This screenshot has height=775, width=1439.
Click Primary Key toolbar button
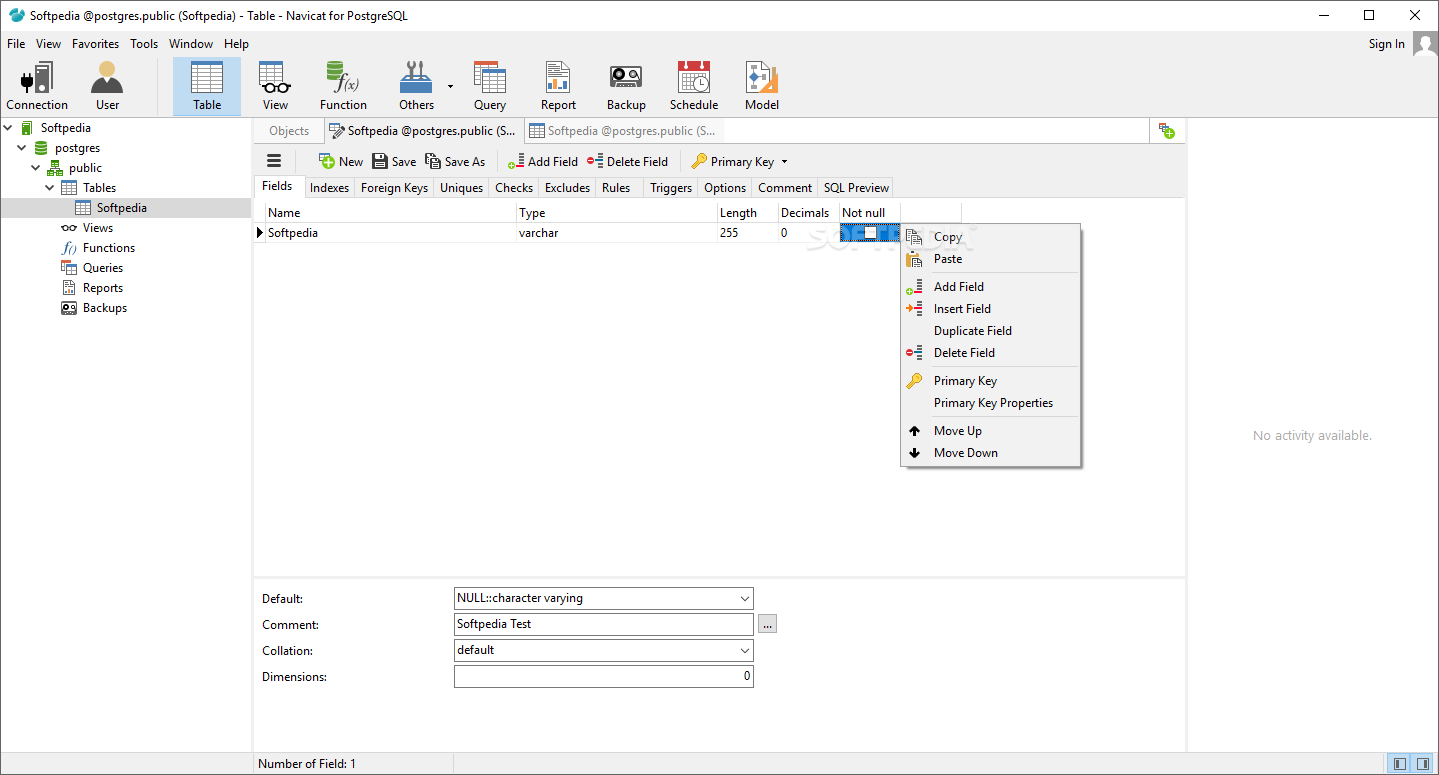pos(733,161)
